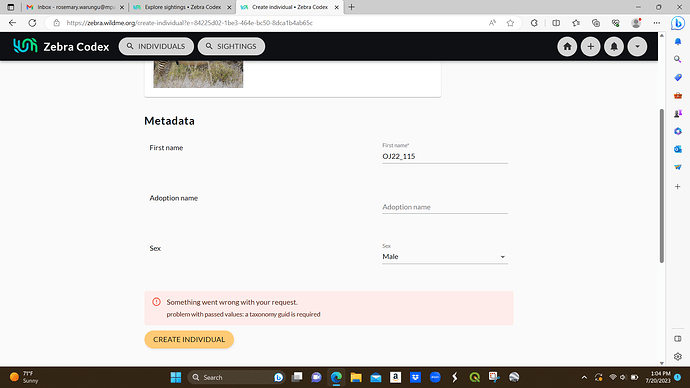Screen dimensions: 690x388
Task: Open the tab actions menu icon
Action: 11,7
